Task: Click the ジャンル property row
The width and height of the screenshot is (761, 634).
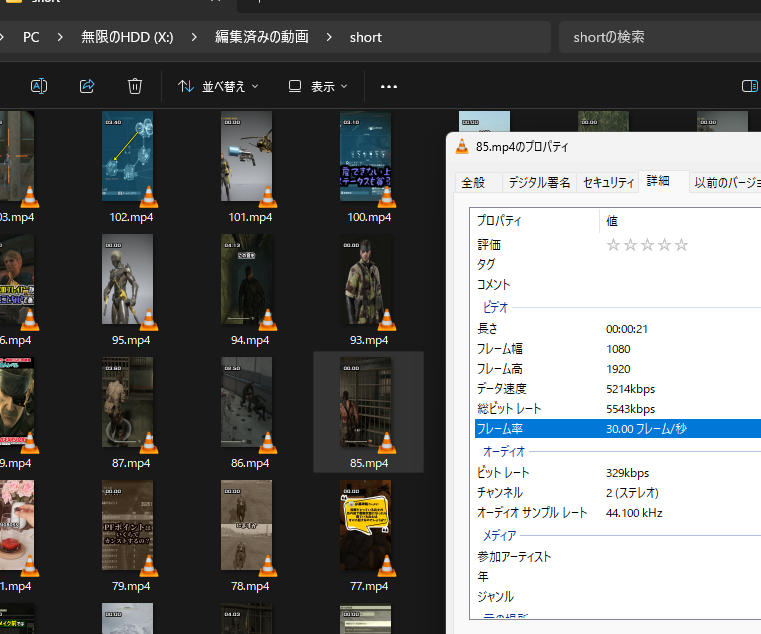Action: point(618,597)
